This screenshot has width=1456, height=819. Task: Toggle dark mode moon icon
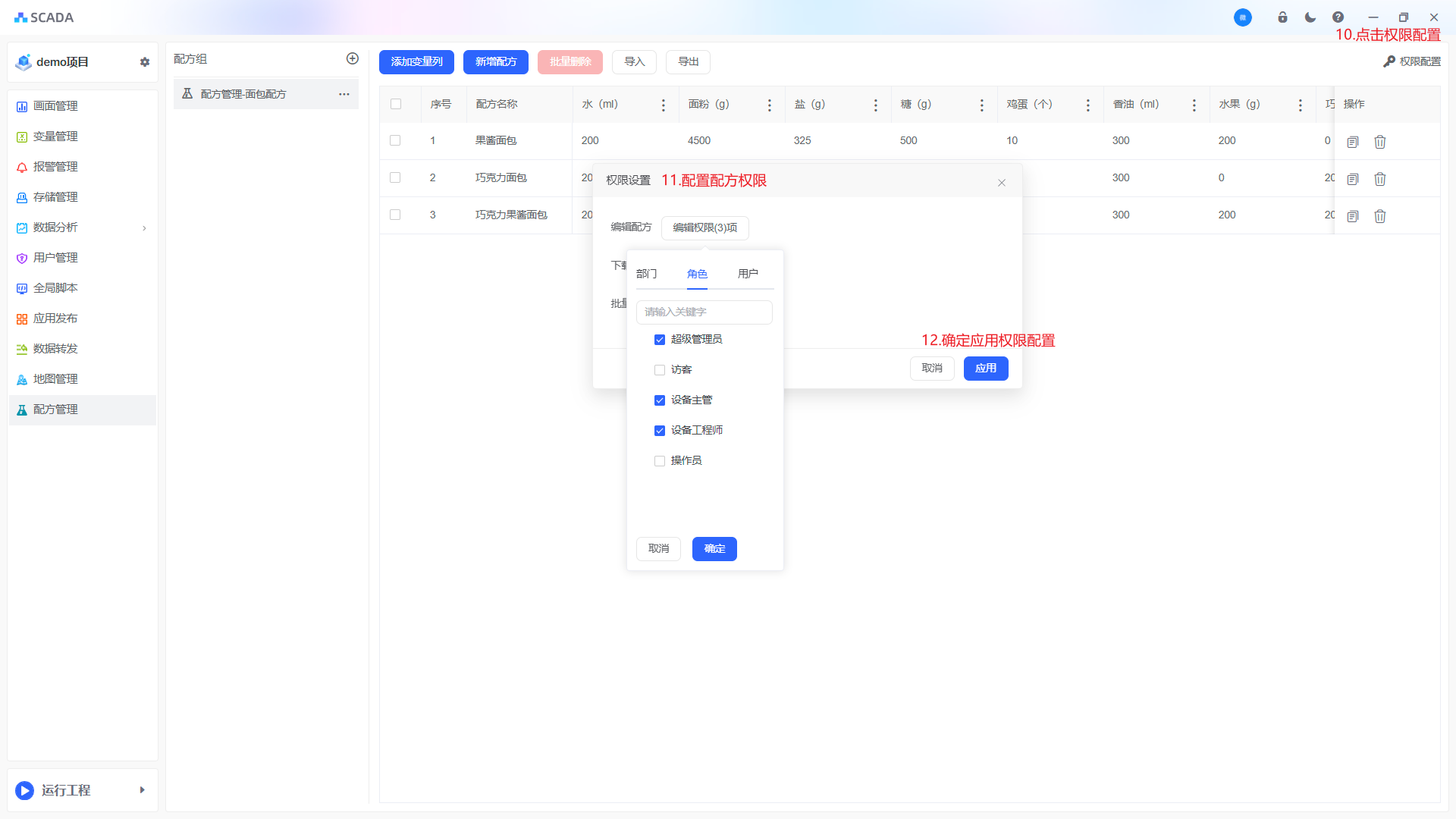[1310, 17]
